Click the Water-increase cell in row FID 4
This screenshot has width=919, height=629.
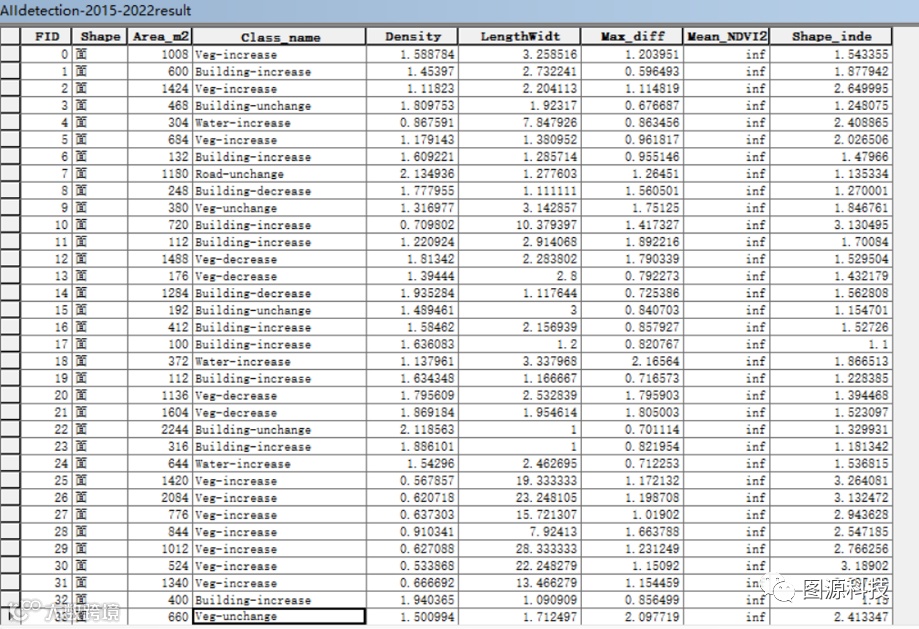280,123
